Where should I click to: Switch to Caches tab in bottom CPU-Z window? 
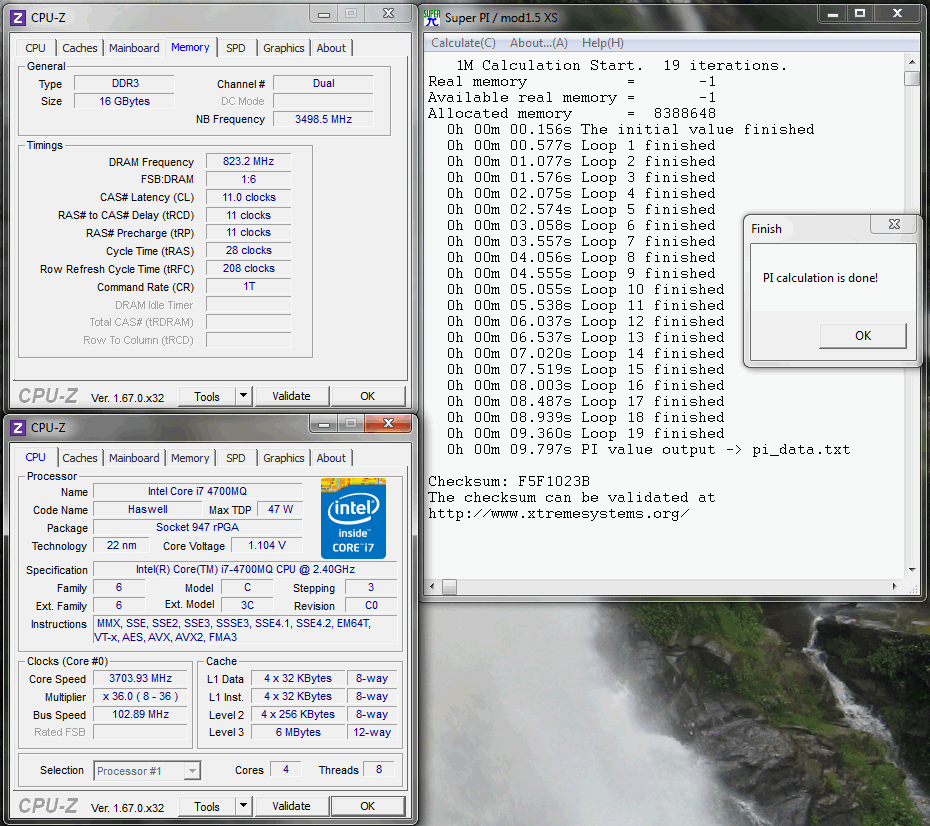[x=79, y=458]
